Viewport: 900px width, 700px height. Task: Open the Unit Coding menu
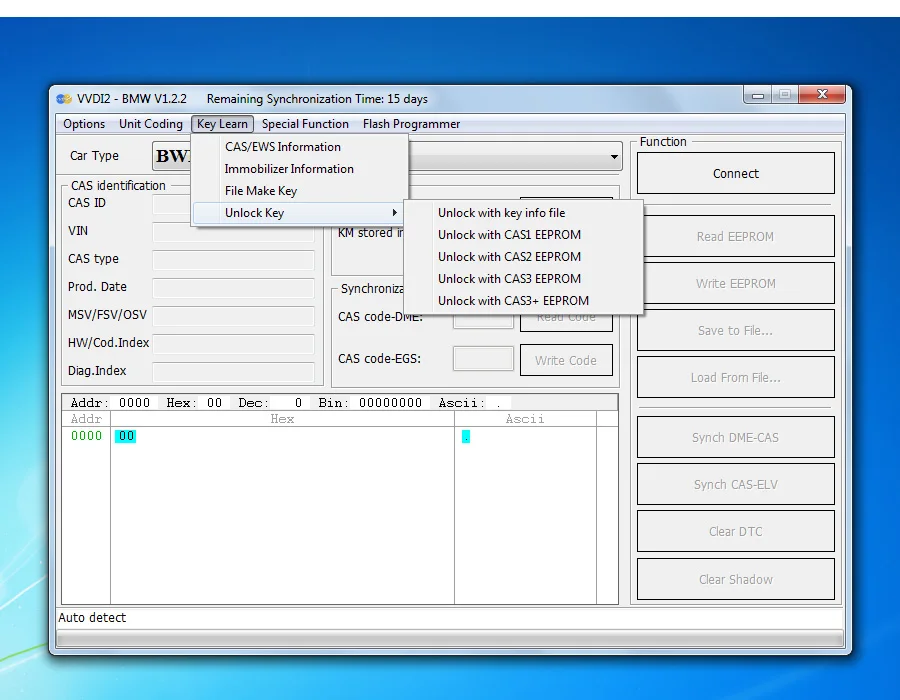150,124
